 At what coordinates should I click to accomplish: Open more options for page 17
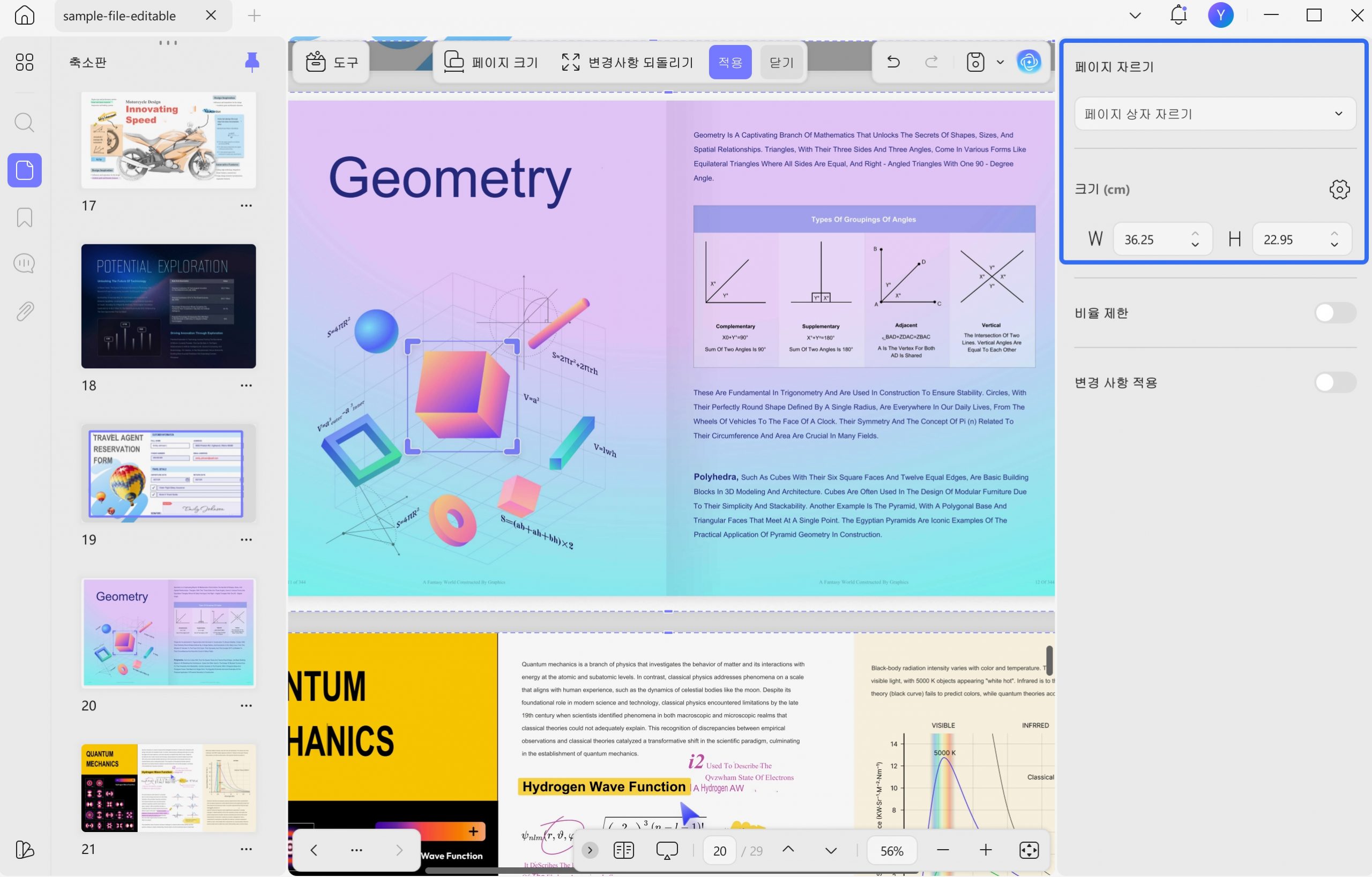click(246, 206)
